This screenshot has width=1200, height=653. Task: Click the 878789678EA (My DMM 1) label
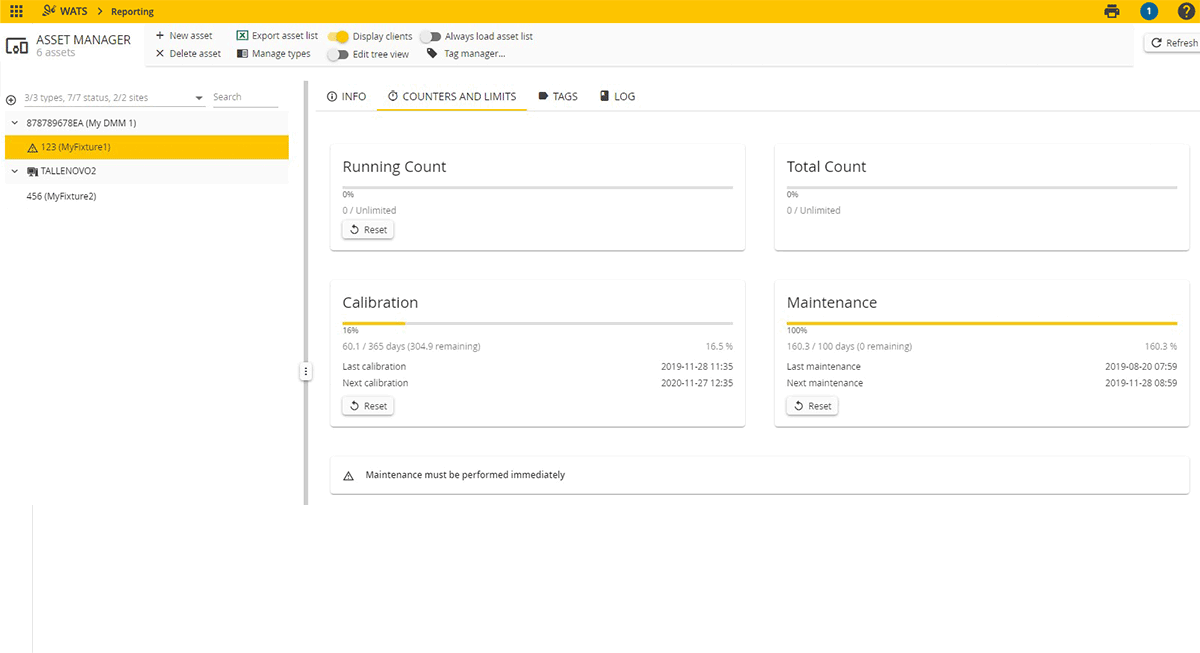pyautogui.click(x=81, y=122)
